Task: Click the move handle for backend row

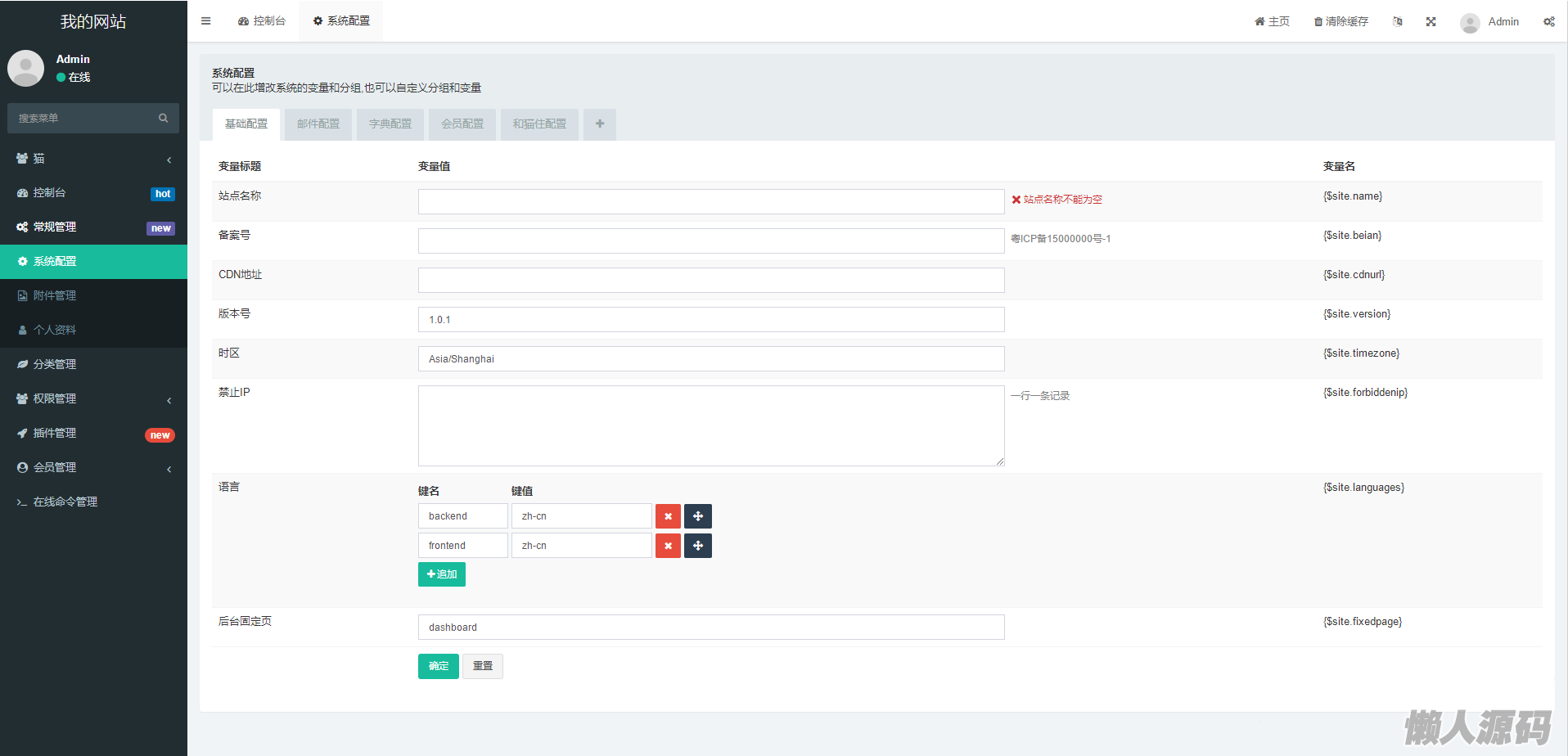Action: click(698, 516)
